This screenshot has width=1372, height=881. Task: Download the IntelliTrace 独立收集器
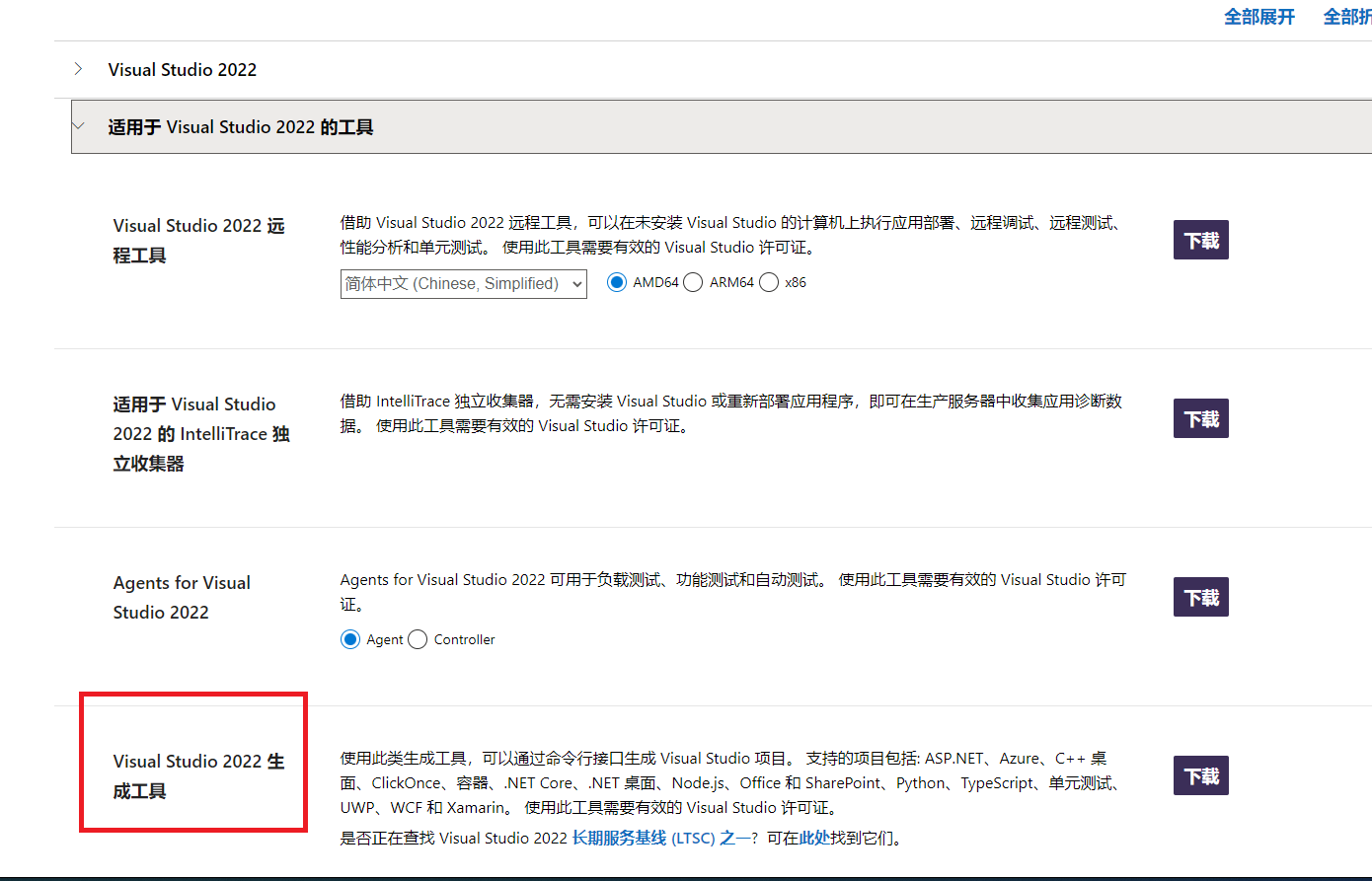1200,418
